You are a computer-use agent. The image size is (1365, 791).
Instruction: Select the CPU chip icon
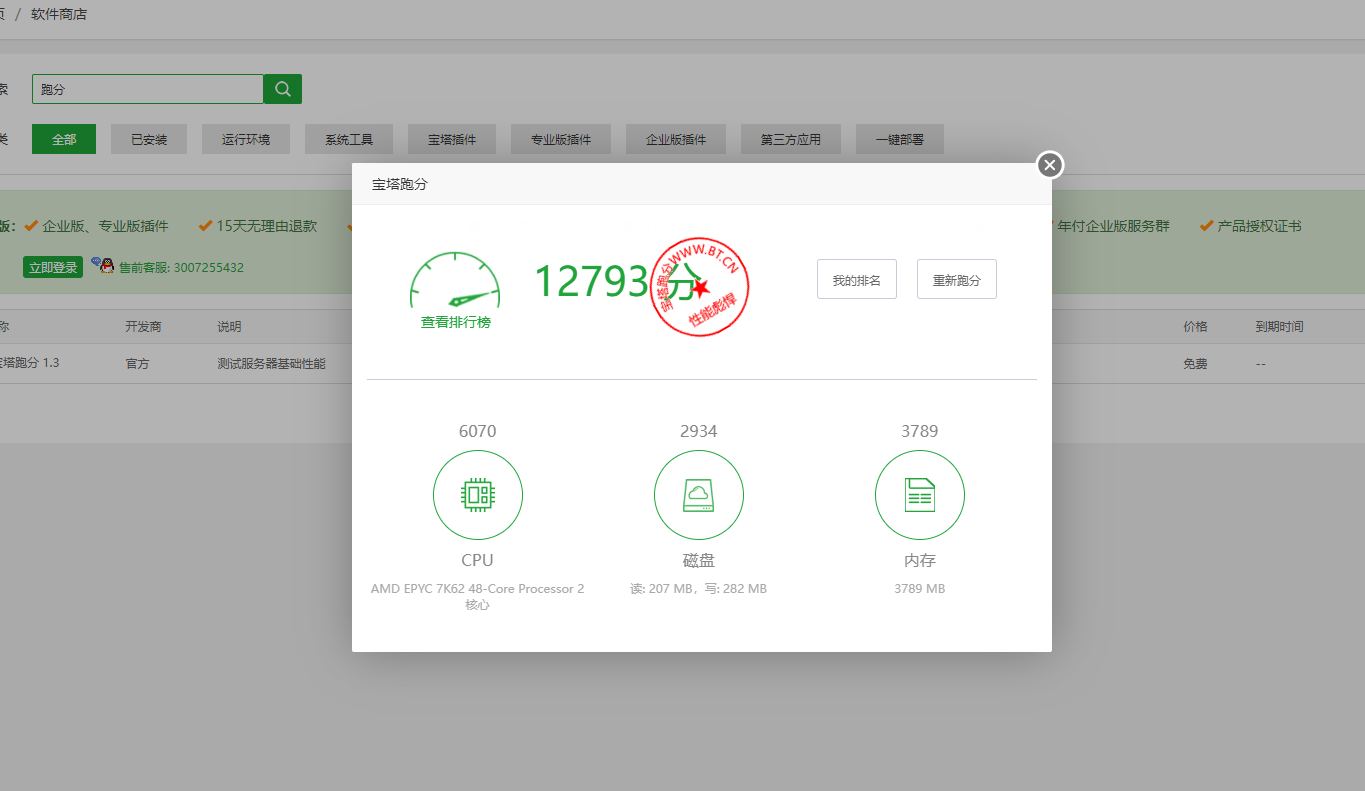[477, 494]
